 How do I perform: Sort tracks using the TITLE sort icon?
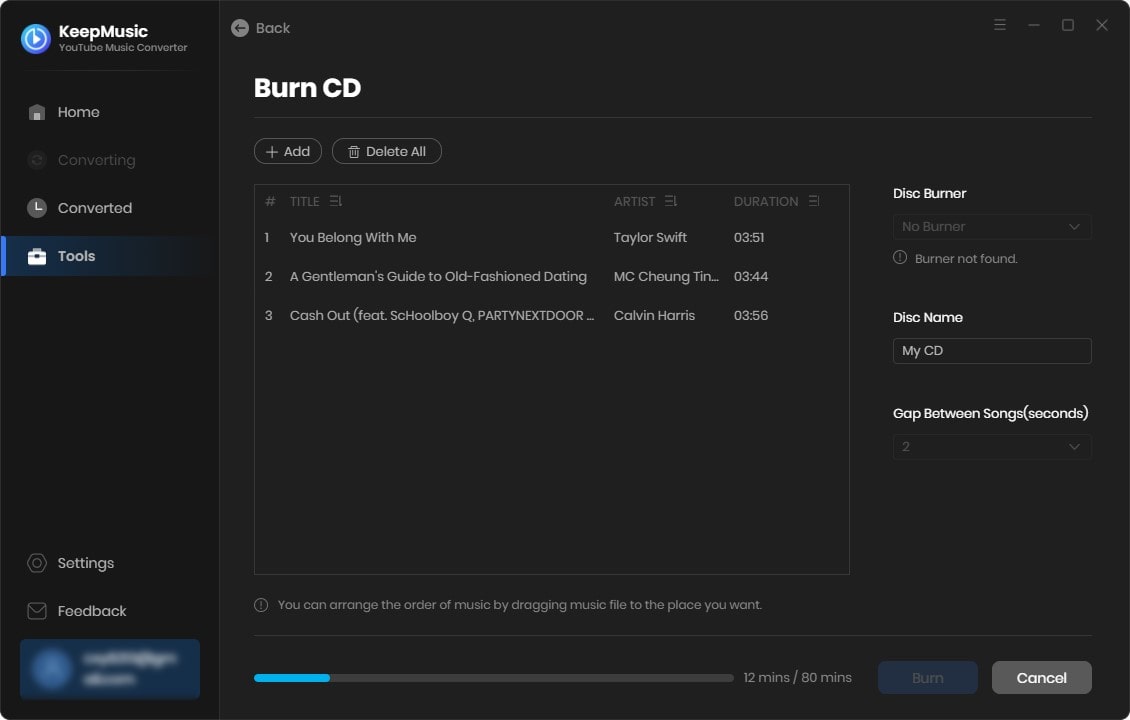(336, 201)
